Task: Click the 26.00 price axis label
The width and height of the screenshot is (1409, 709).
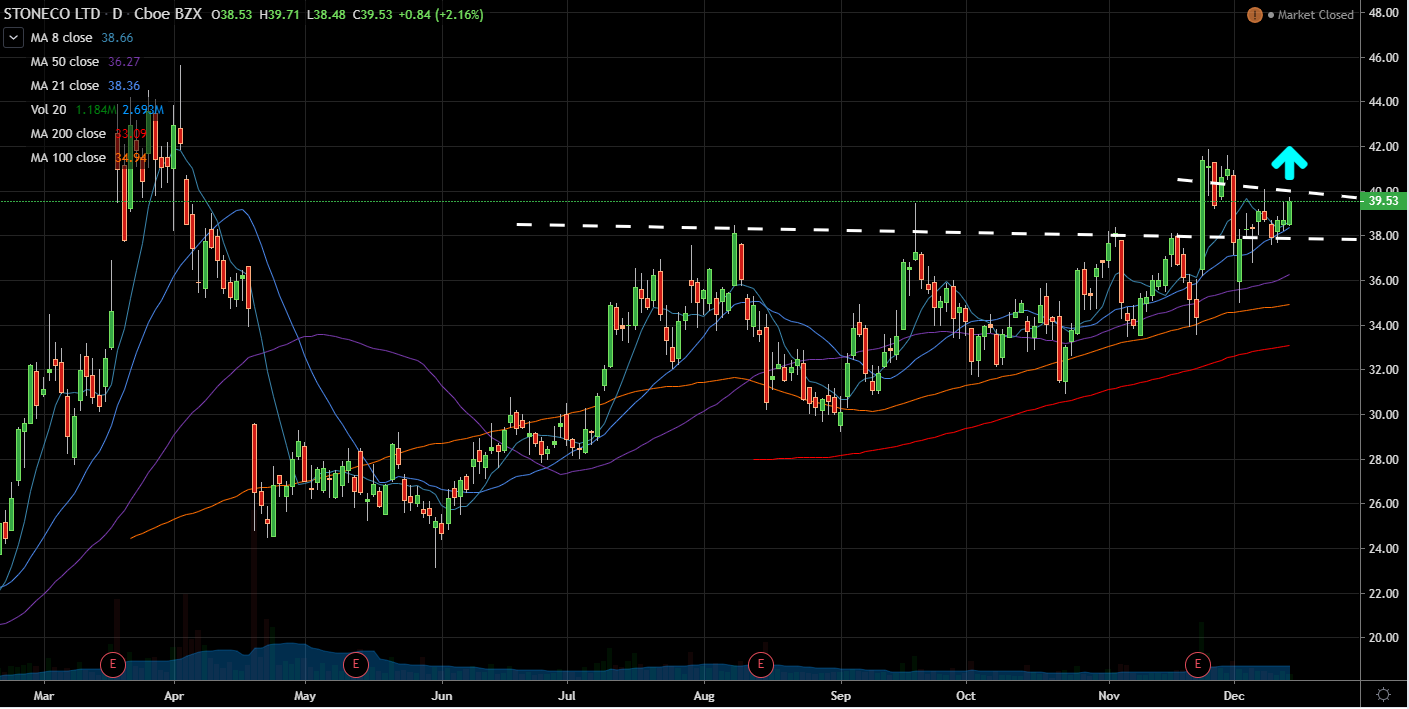Action: (1382, 504)
